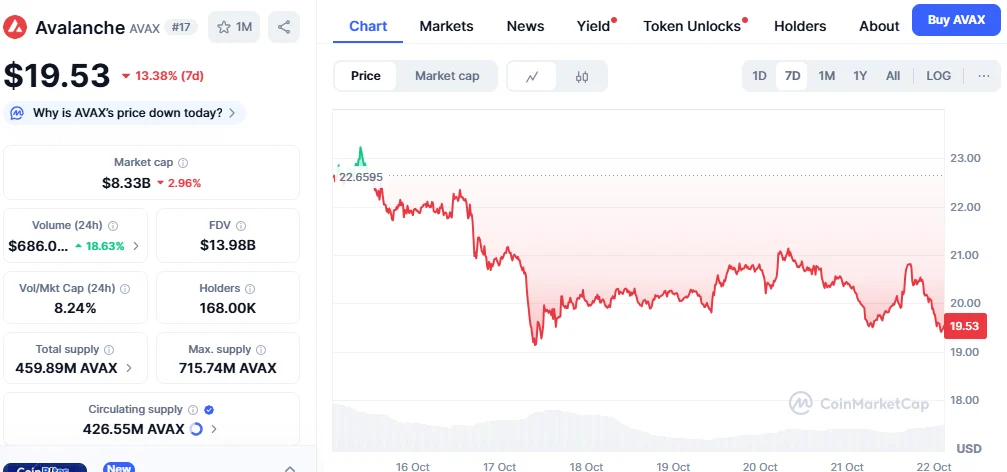Image resolution: width=1007 pixels, height=472 pixels.
Task: Toggle LOG scale on the chart
Action: pyautogui.click(x=939, y=76)
